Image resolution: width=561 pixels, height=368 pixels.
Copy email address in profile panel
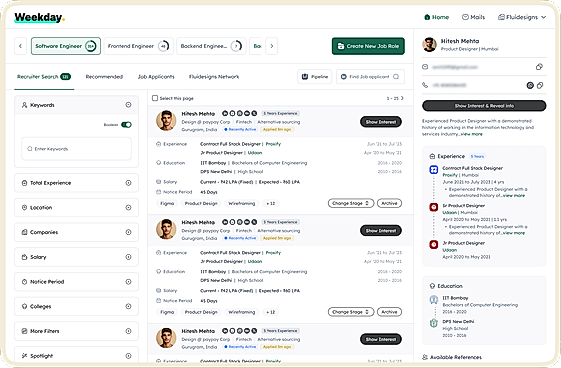point(539,67)
